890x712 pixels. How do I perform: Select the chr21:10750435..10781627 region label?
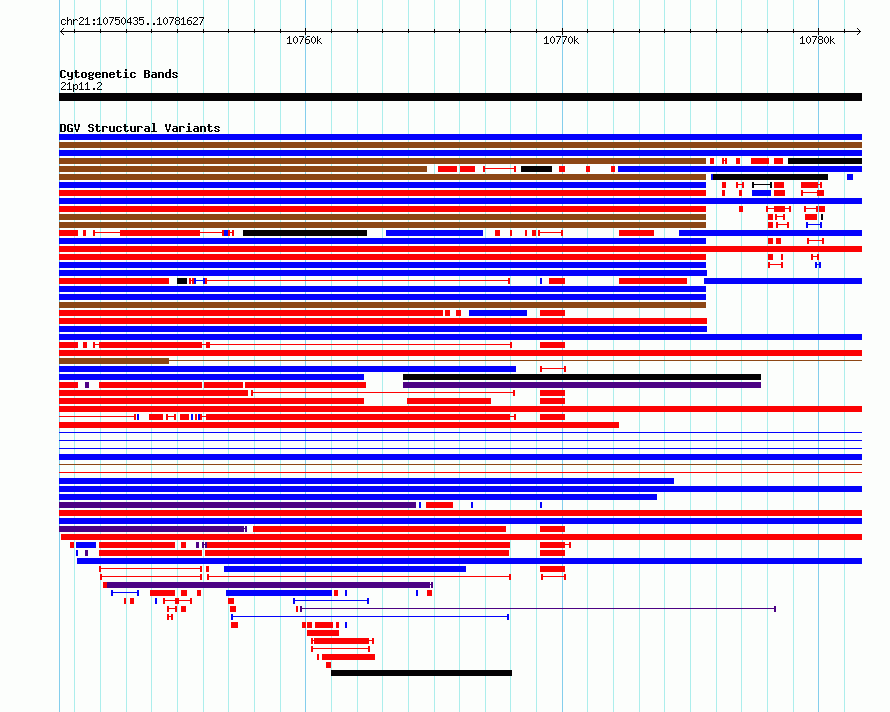132,21
